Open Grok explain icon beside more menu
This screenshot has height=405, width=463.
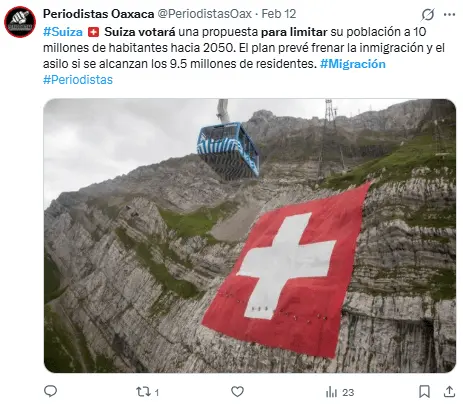[428, 14]
